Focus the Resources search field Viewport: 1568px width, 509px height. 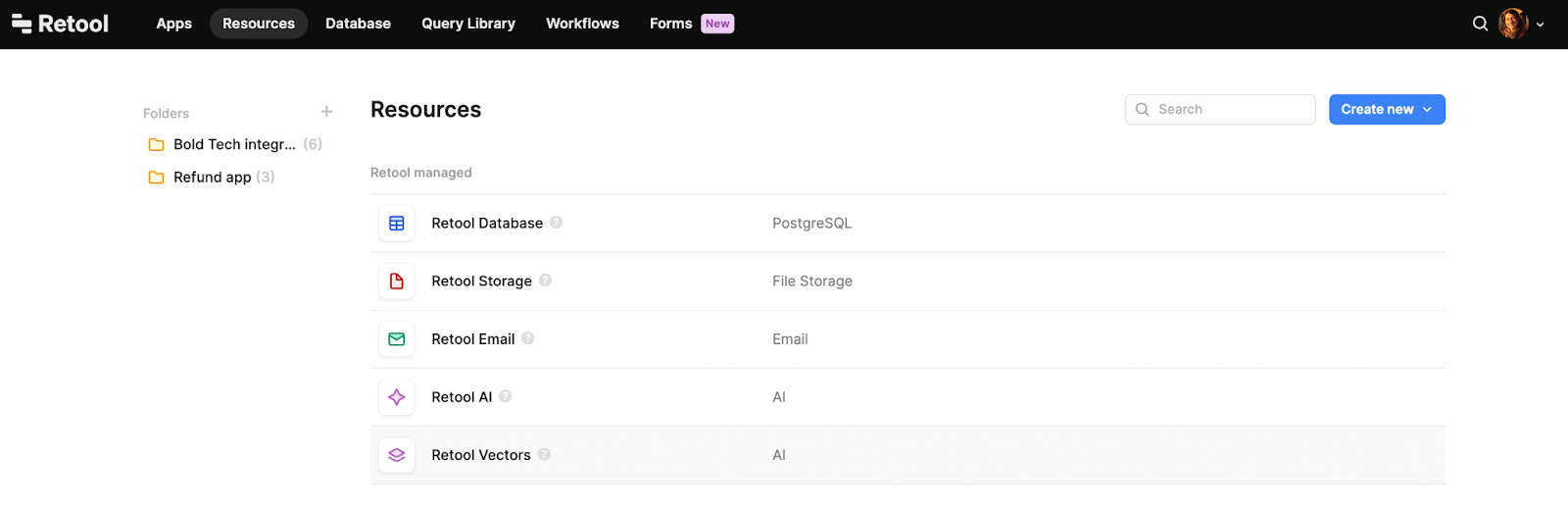click(1220, 110)
